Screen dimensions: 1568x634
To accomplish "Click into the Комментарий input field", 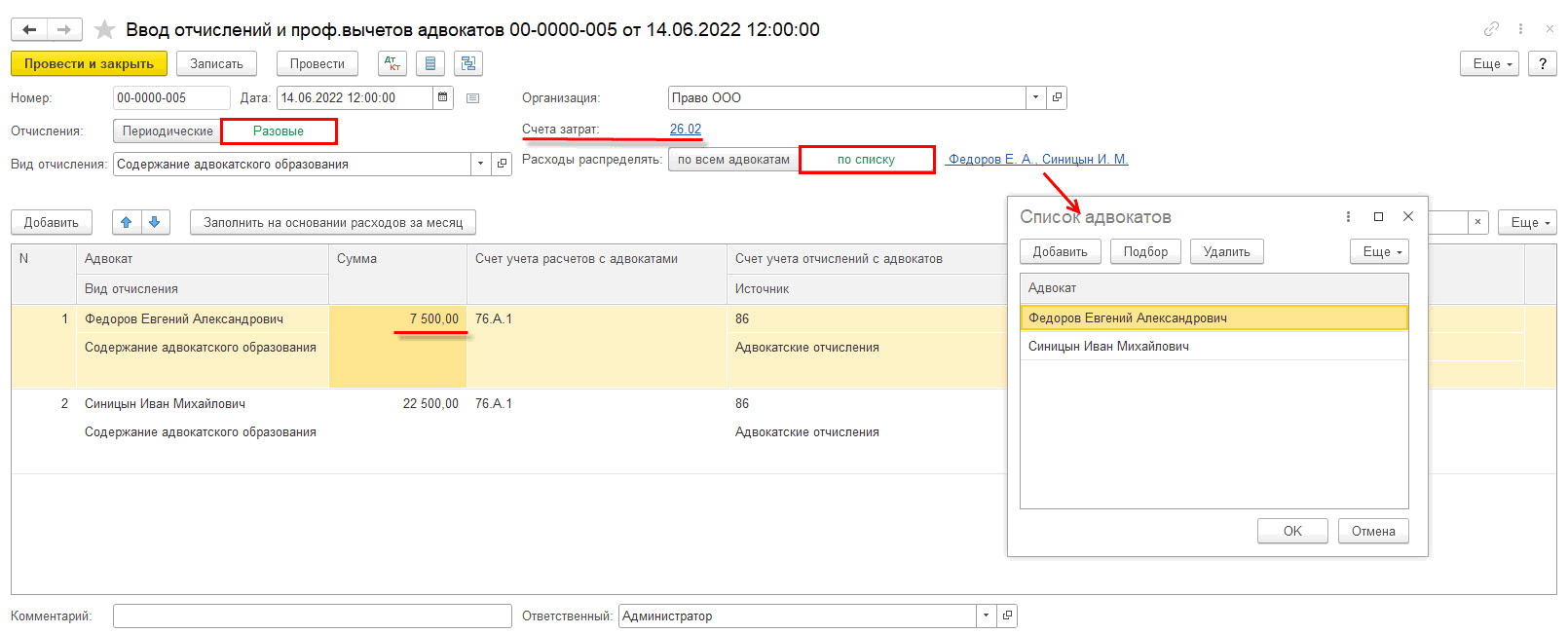I will (x=312, y=615).
